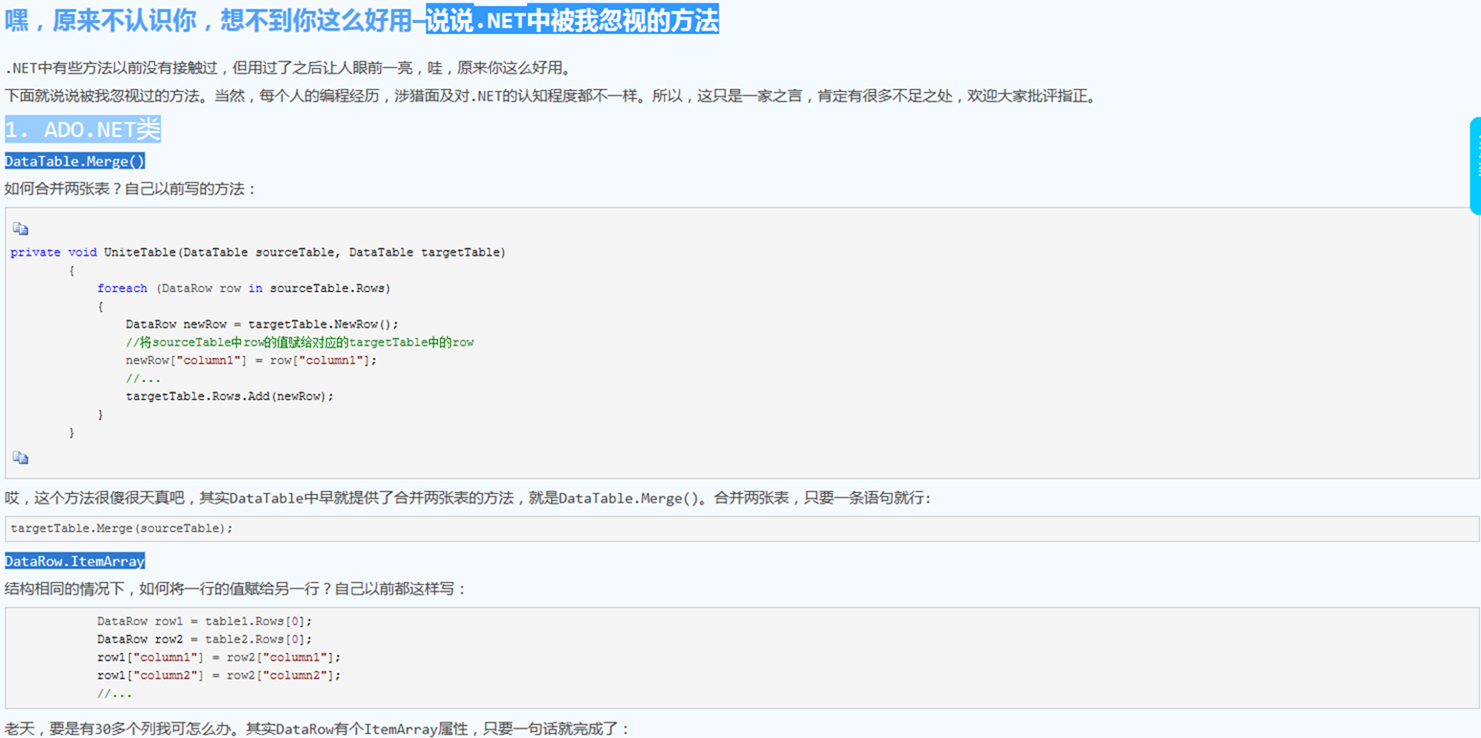Click the paragraph '如何合并两张表？自己以前写的方法：'
This screenshot has height=738, width=1481.
(131, 188)
